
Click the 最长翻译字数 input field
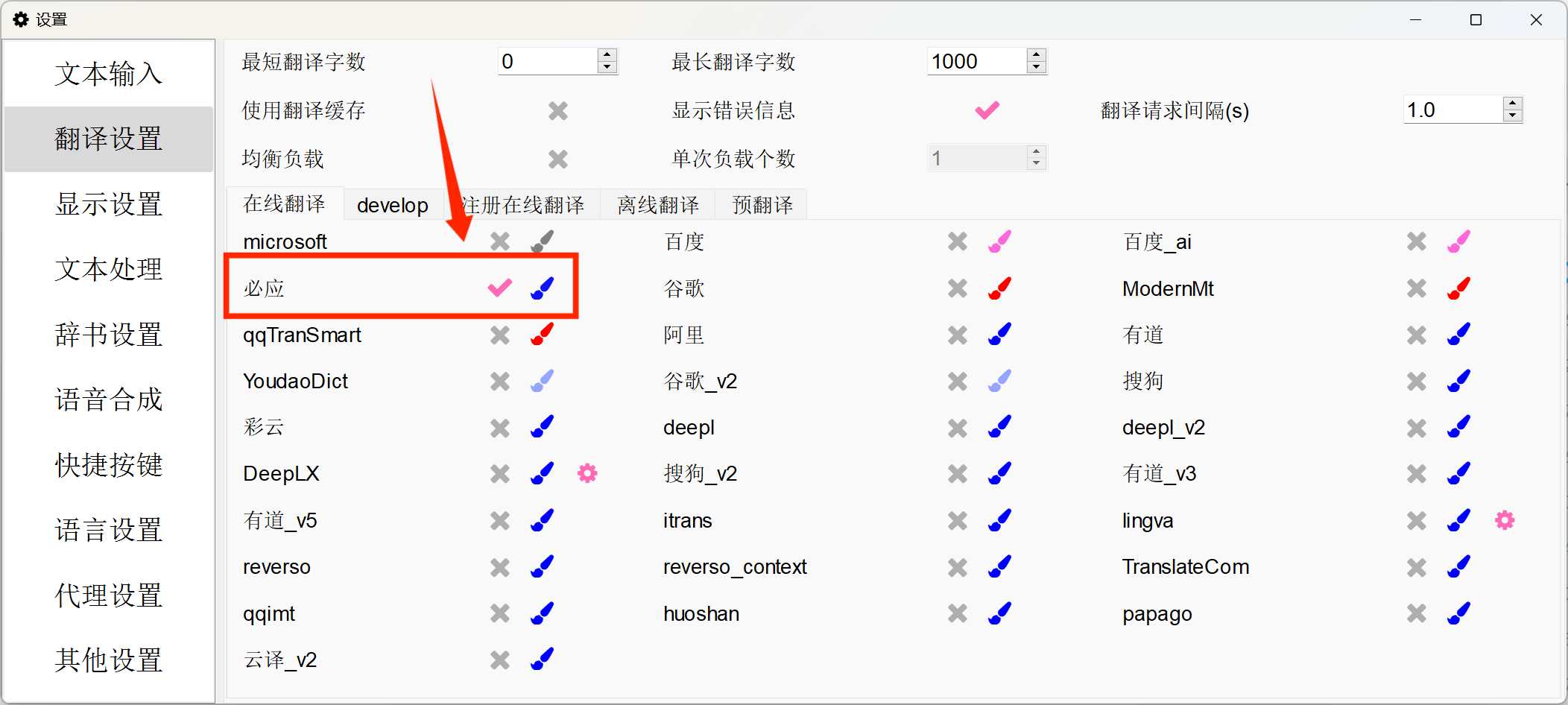(x=977, y=61)
